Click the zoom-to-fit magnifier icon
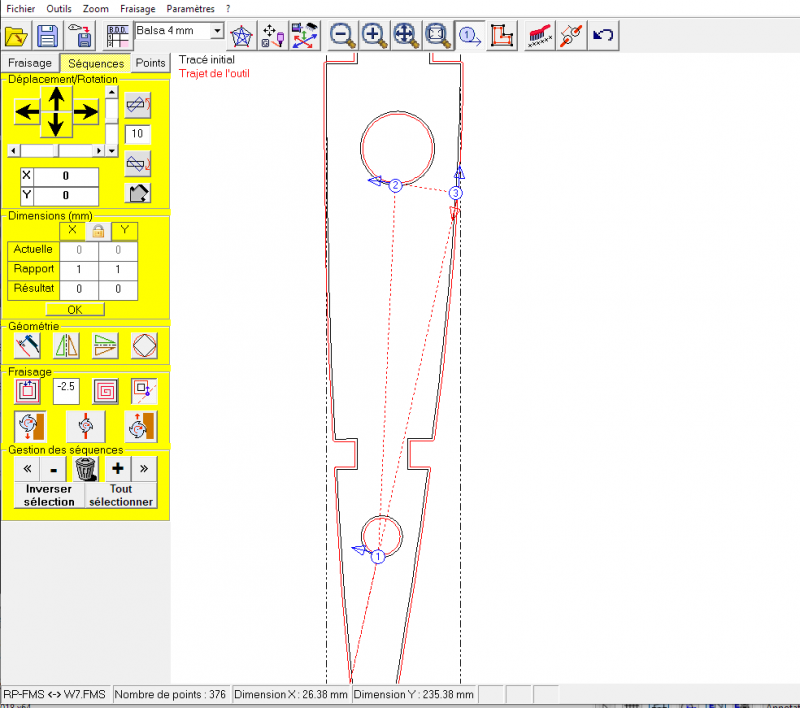This screenshot has height=708, width=800. [x=437, y=36]
